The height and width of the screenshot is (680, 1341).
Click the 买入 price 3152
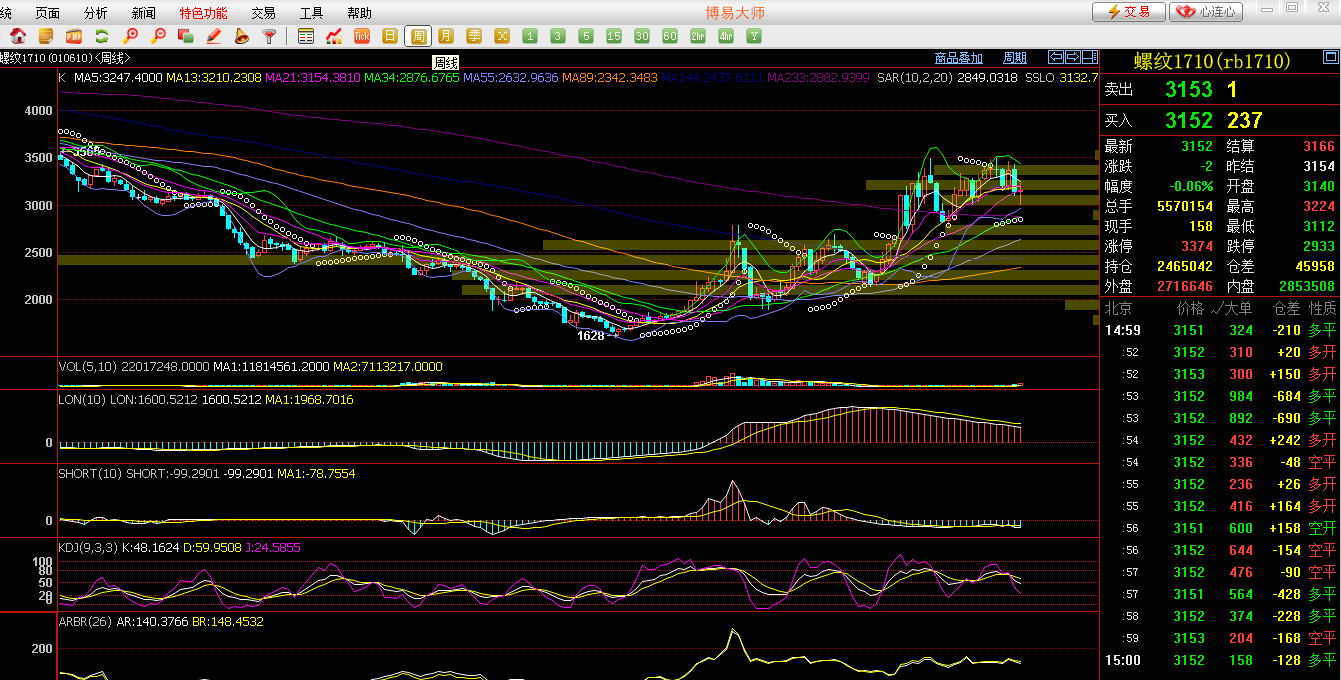point(1189,120)
